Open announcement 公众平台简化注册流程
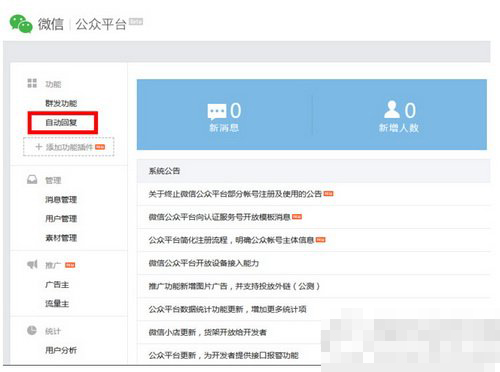 point(231,240)
